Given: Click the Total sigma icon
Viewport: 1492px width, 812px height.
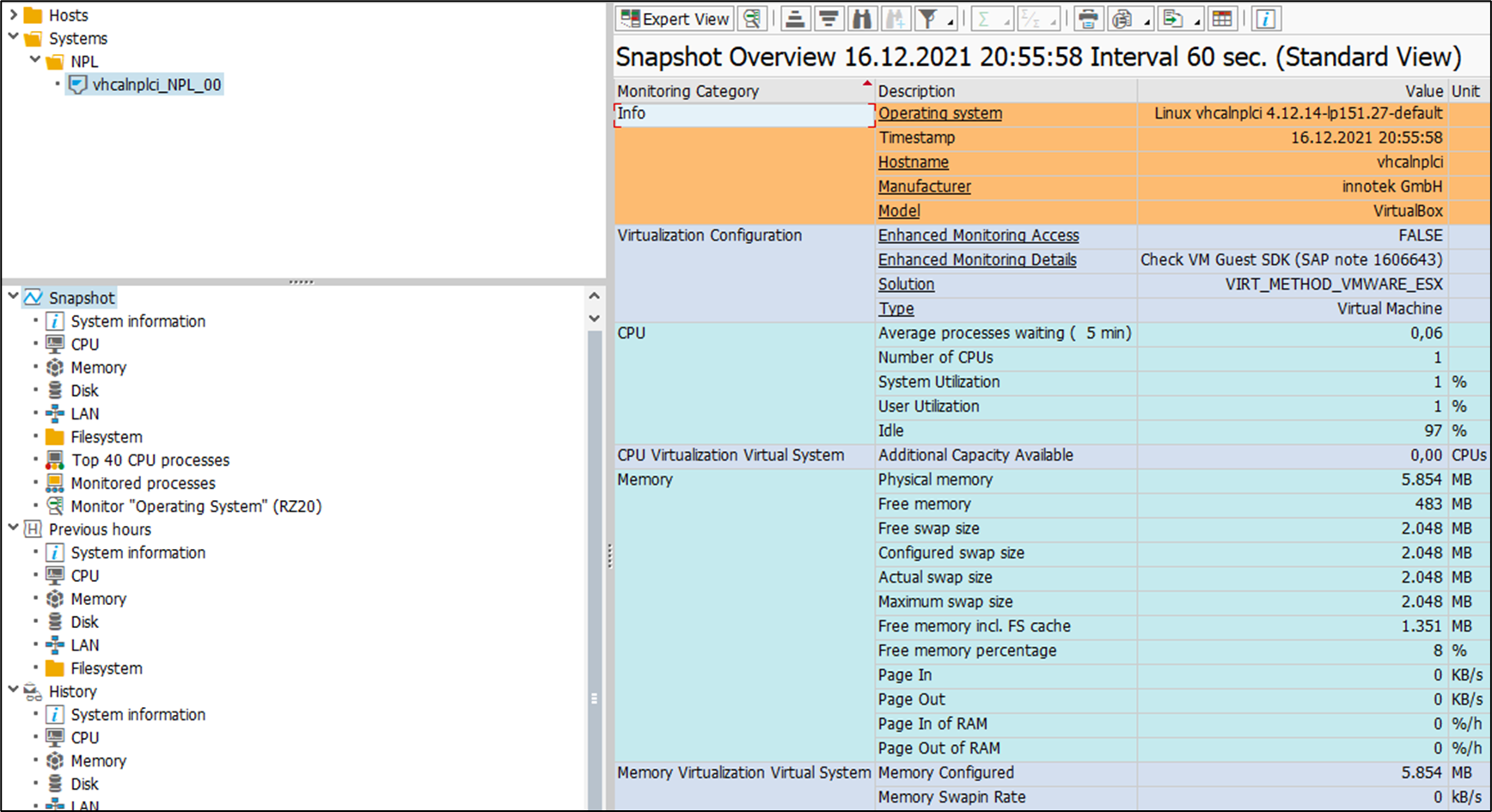Looking at the screenshot, I should tap(985, 18).
